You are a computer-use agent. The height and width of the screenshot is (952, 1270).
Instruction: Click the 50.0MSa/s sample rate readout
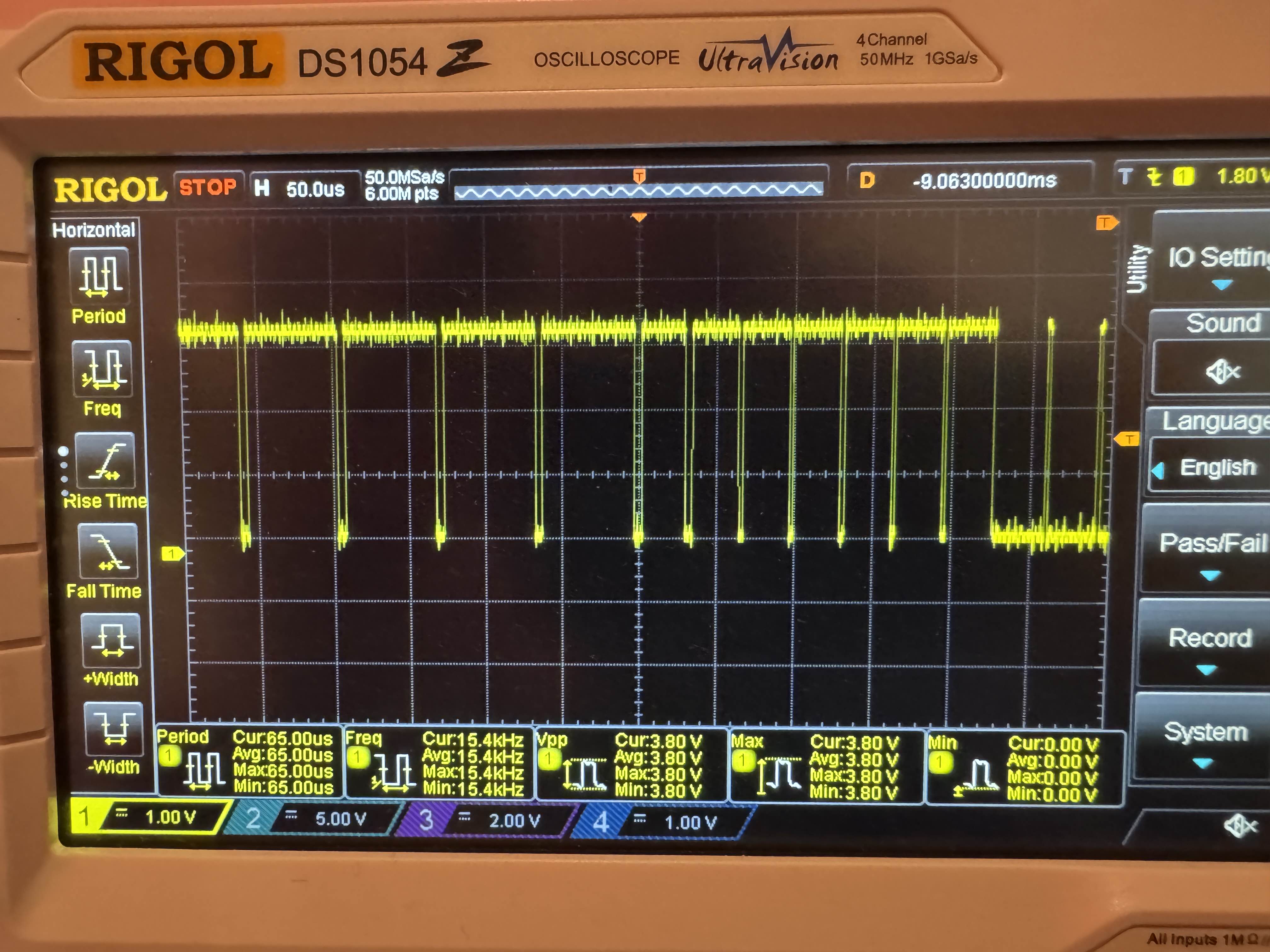(404, 177)
